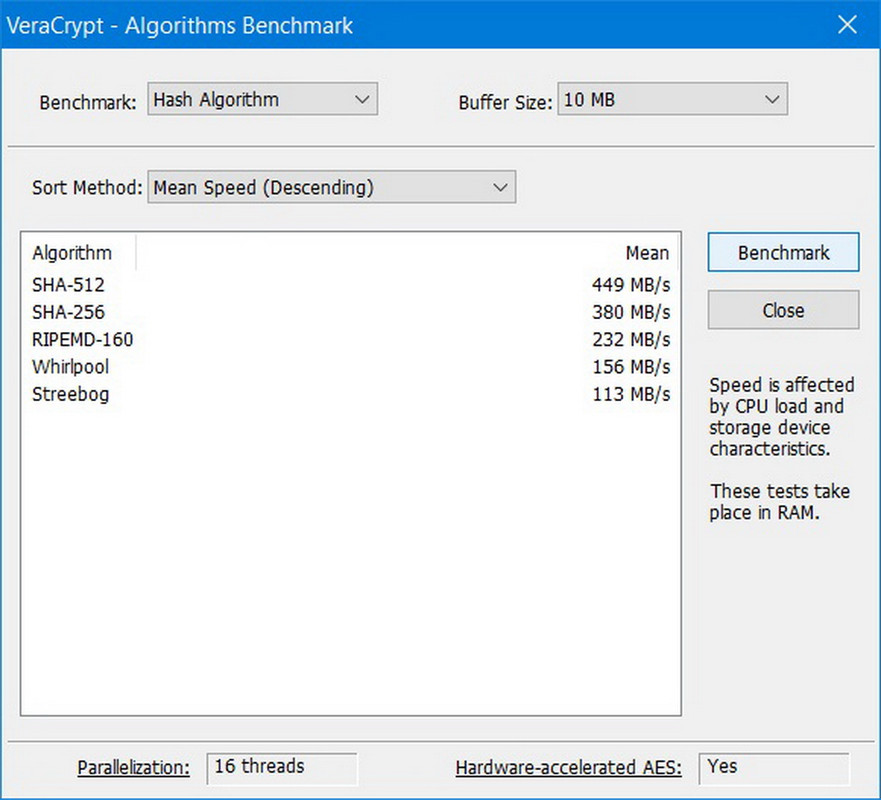The image size is (881, 800).
Task: Click the 156 MB/s value
Action: coord(631,367)
